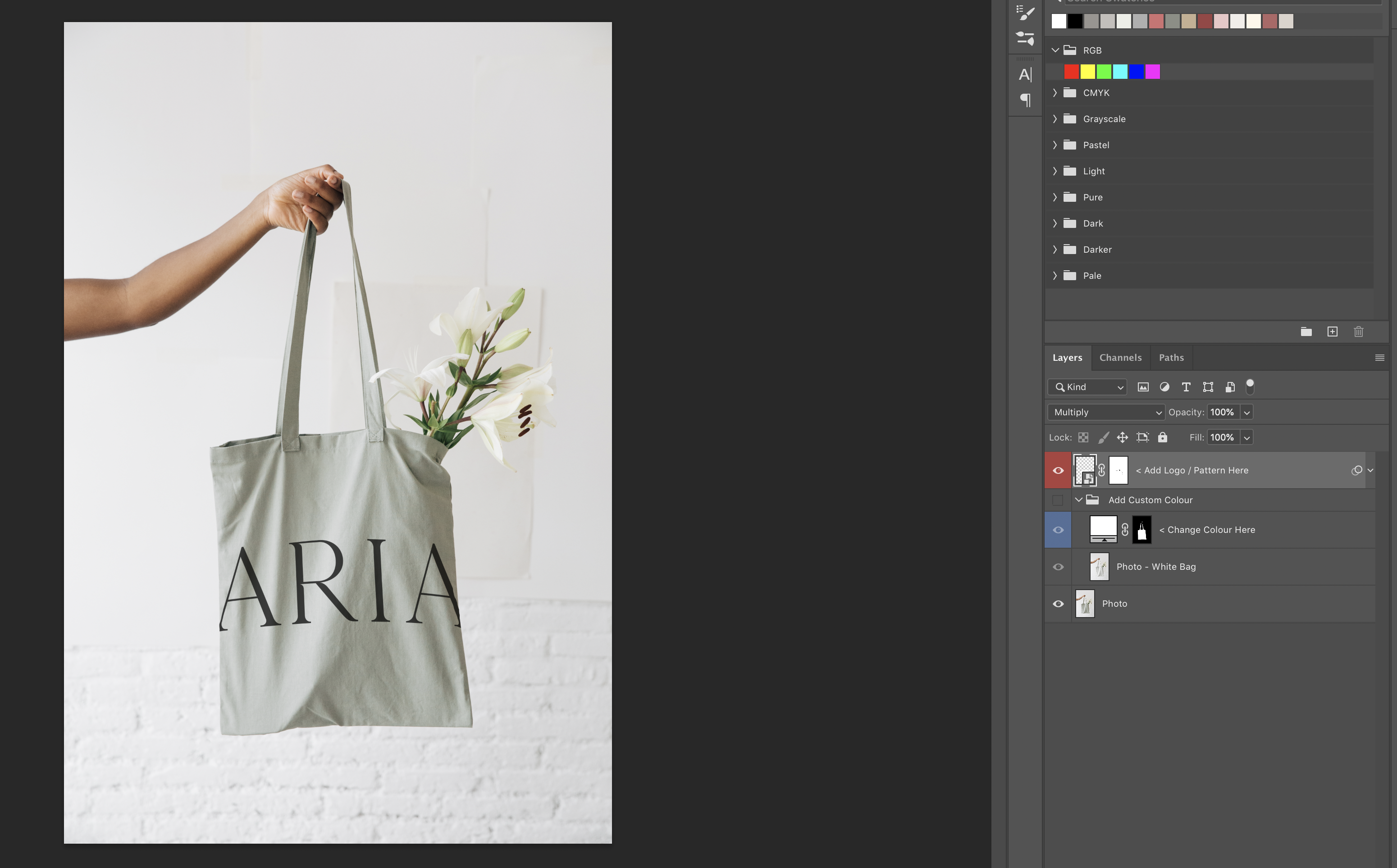Viewport: 1397px width, 868px height.
Task: Open the Brush Settings panel icon
Action: pos(1025,13)
